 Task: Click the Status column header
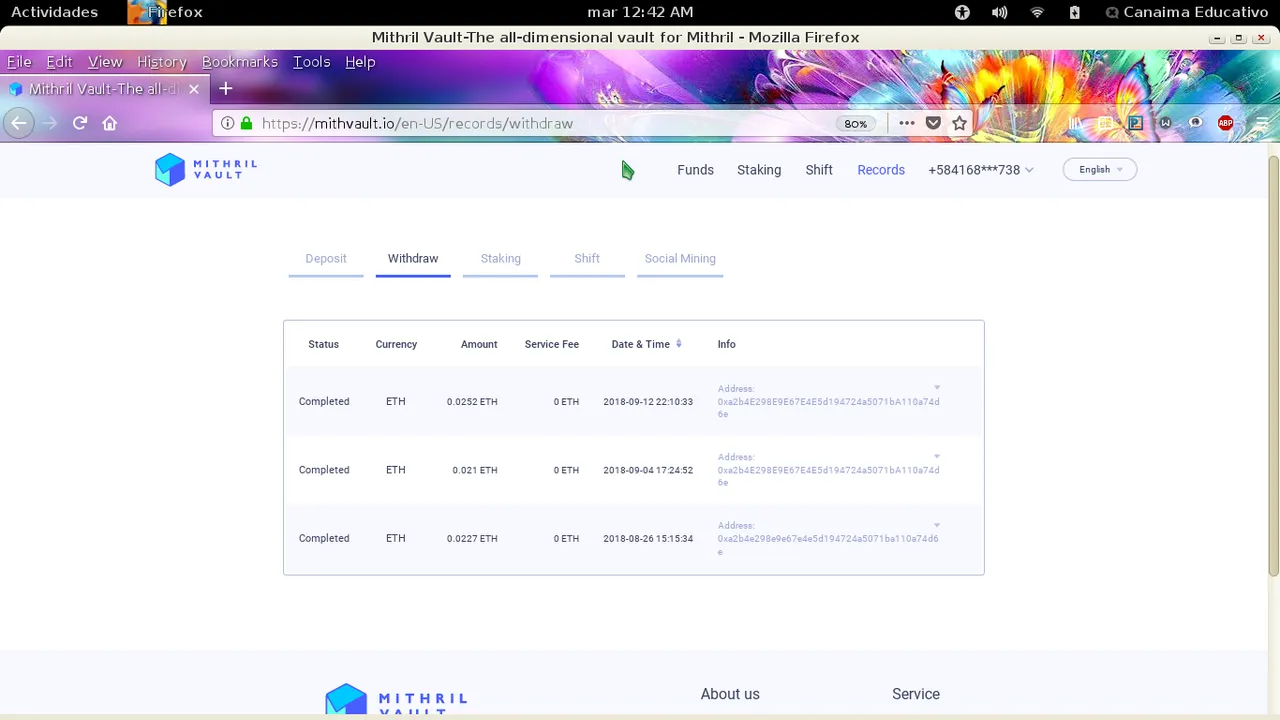pyautogui.click(x=323, y=344)
